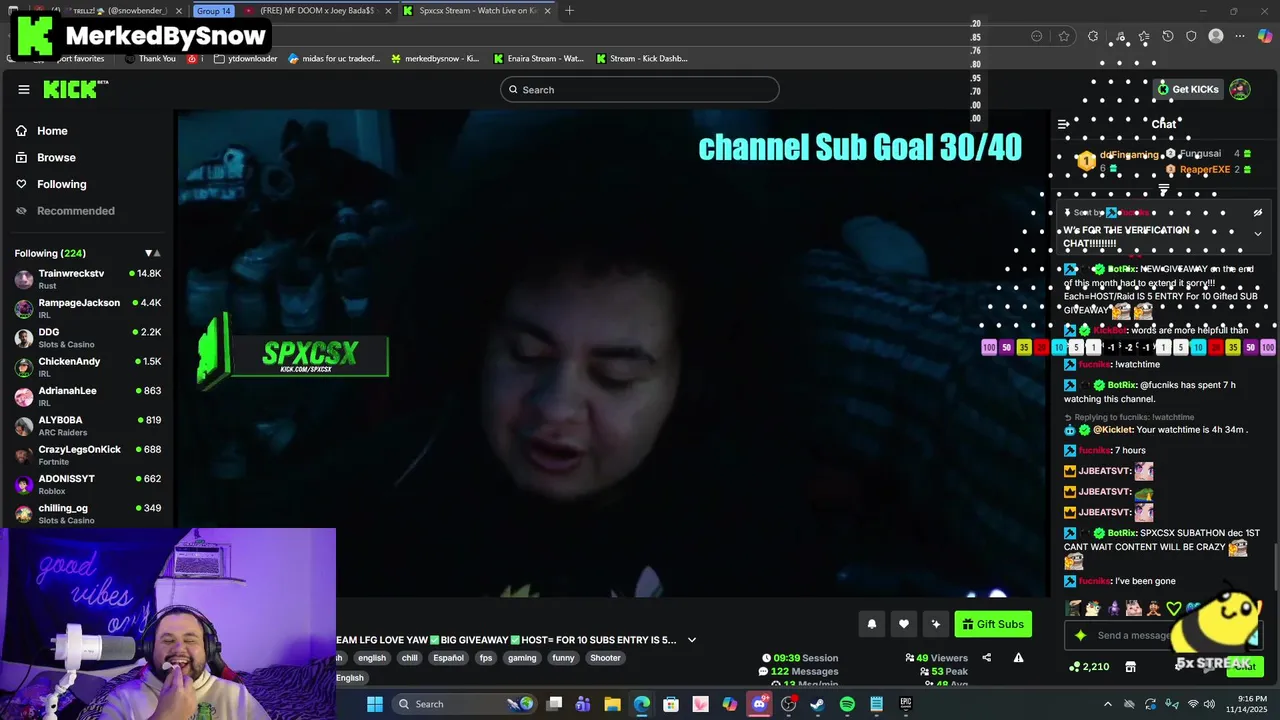
Task: Open CrazyLegsOnKick channel in following list
Action: click(x=87, y=455)
